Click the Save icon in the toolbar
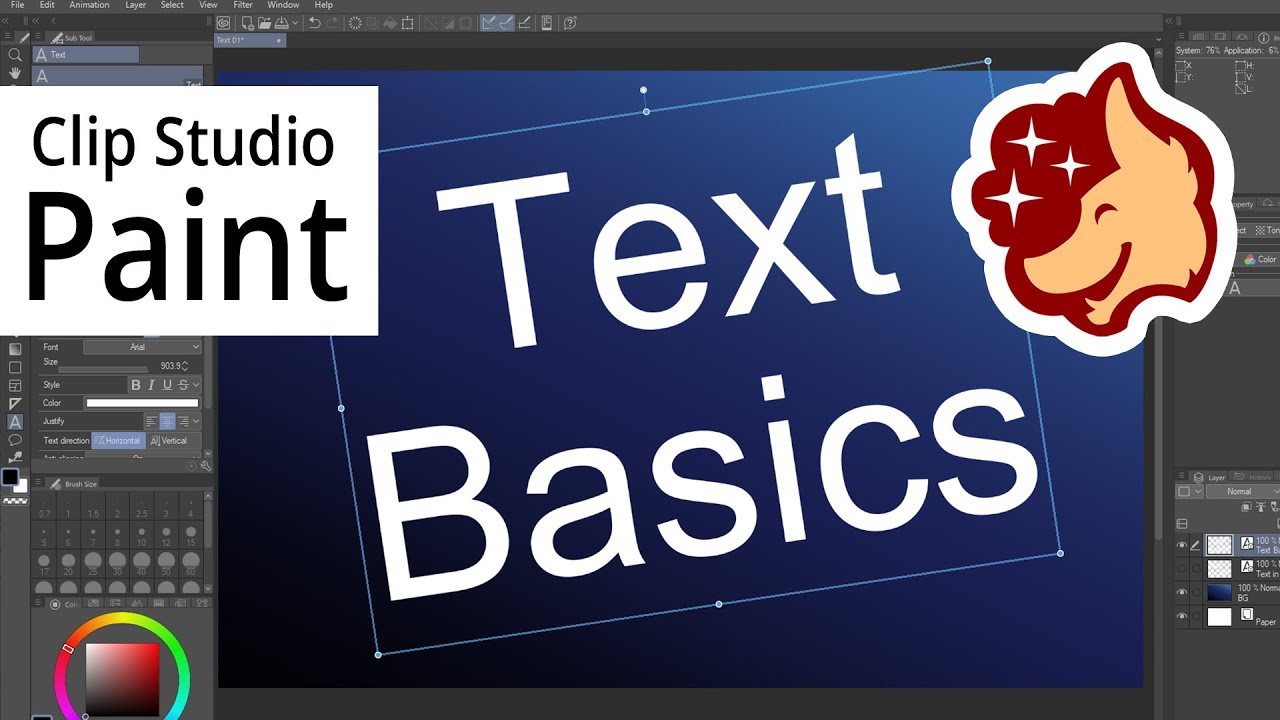 [283, 22]
